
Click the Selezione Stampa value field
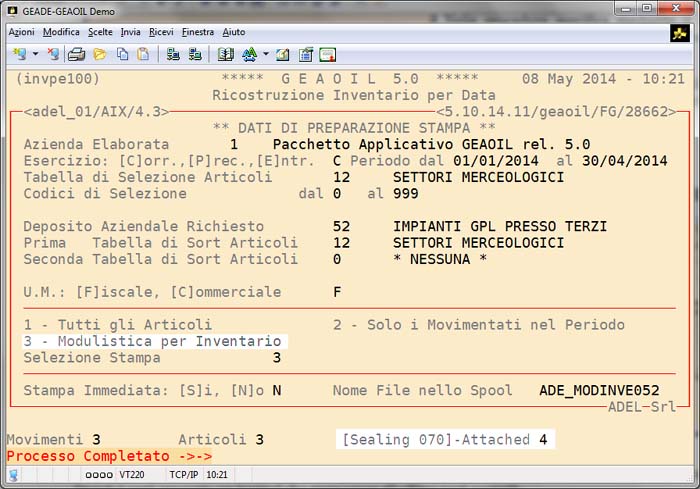277,357
